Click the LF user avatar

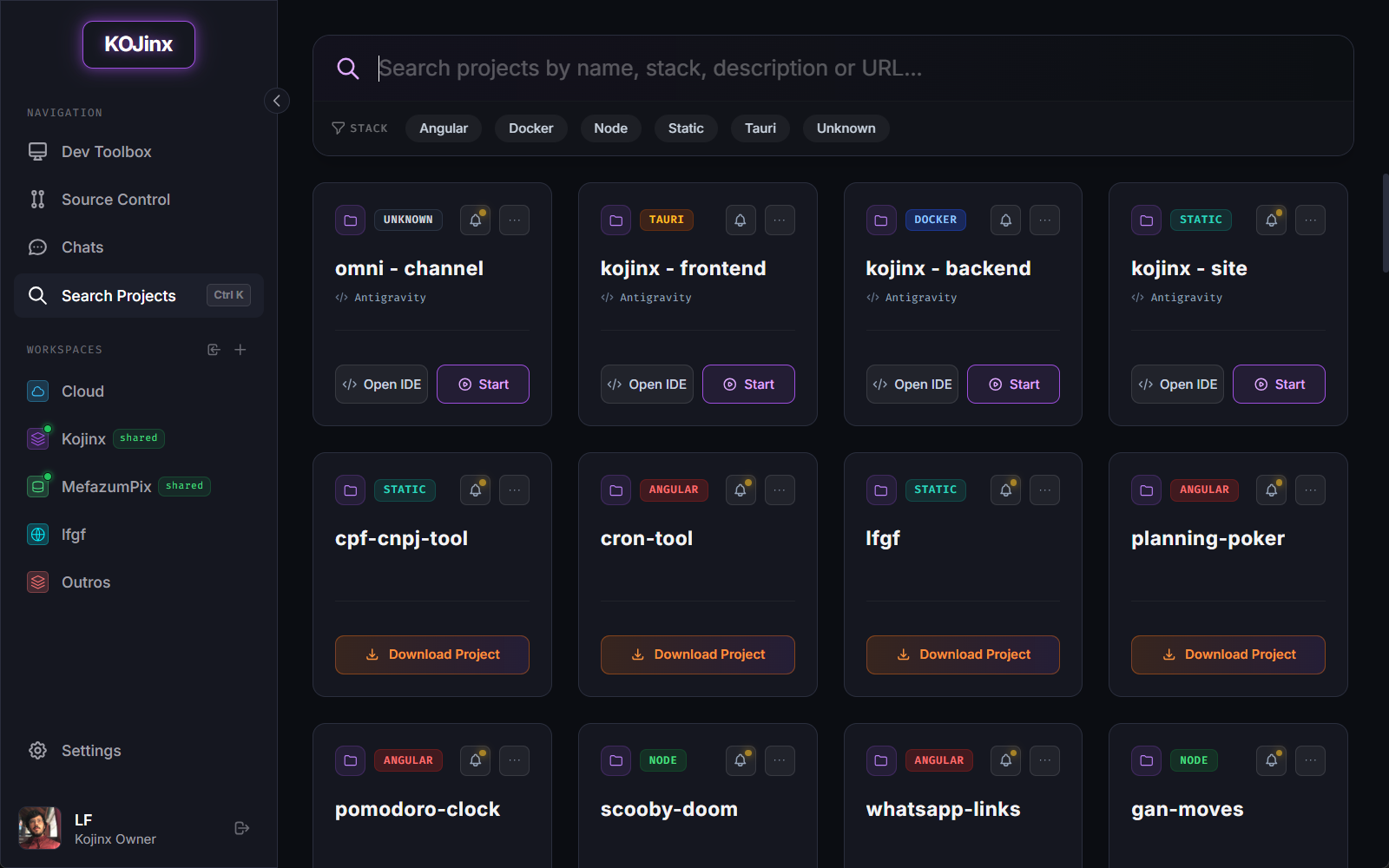(40, 828)
